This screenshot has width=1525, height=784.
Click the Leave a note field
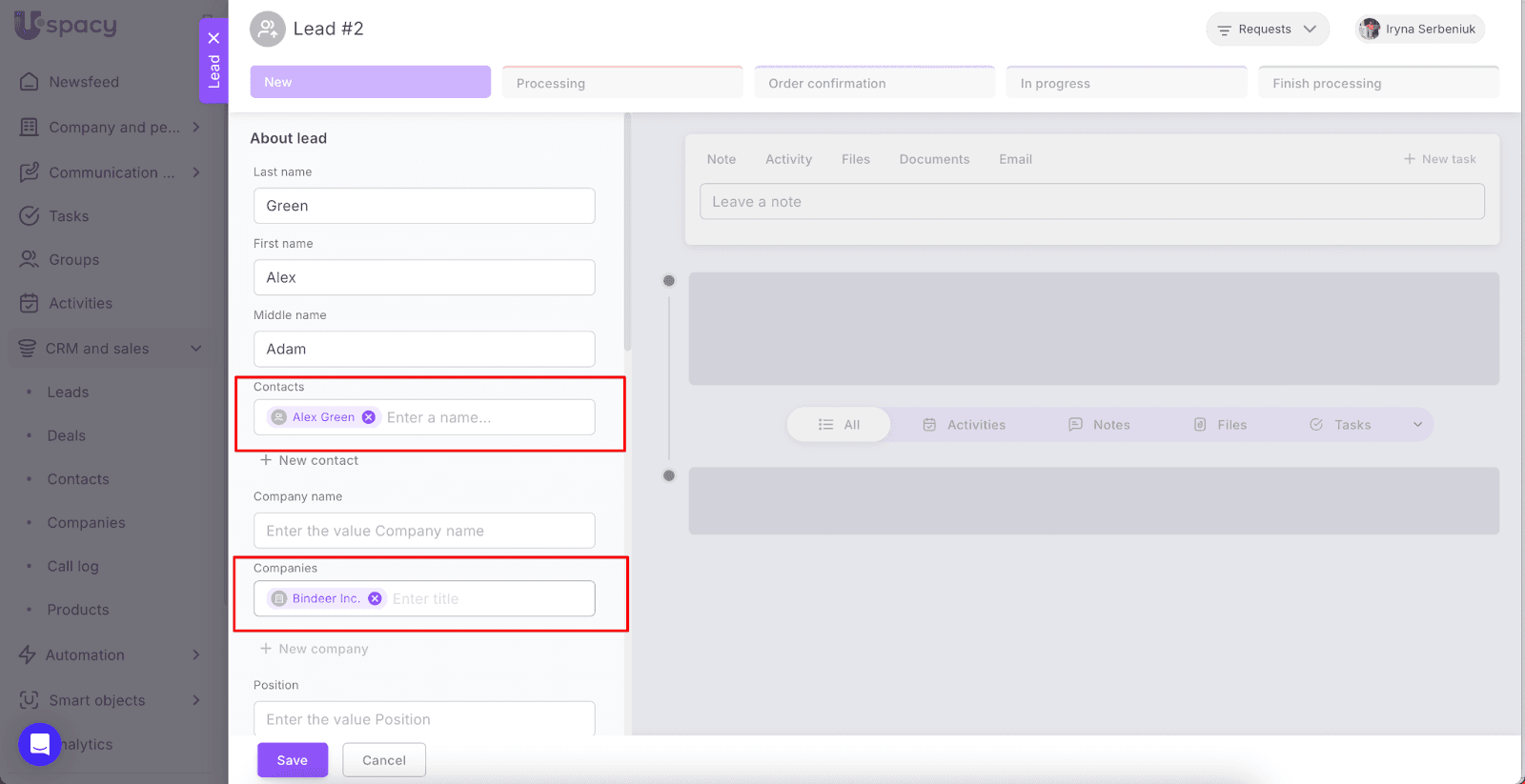pyautogui.click(x=1091, y=202)
